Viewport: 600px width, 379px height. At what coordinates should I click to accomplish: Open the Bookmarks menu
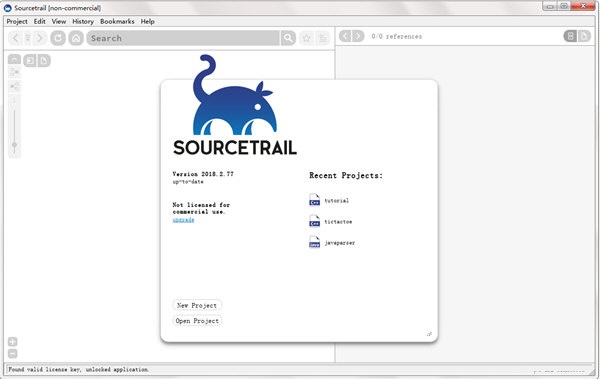pos(117,21)
